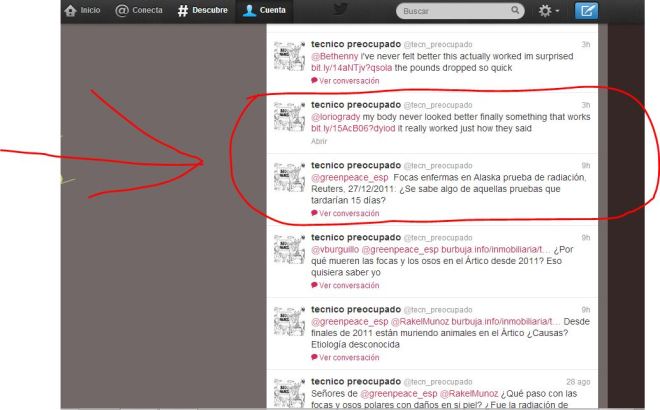Screen dimensions: 660x410
Task: Open the settings gear dropdown
Action: pos(549,11)
